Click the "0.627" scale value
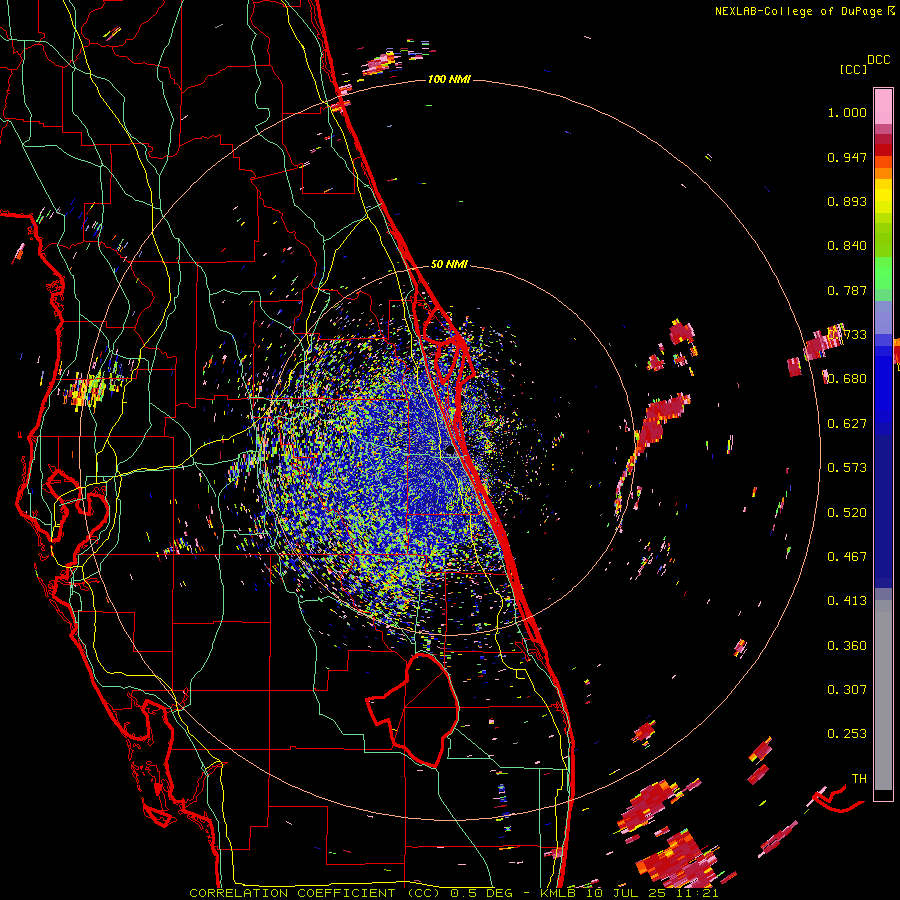The height and width of the screenshot is (900, 900). 847,424
